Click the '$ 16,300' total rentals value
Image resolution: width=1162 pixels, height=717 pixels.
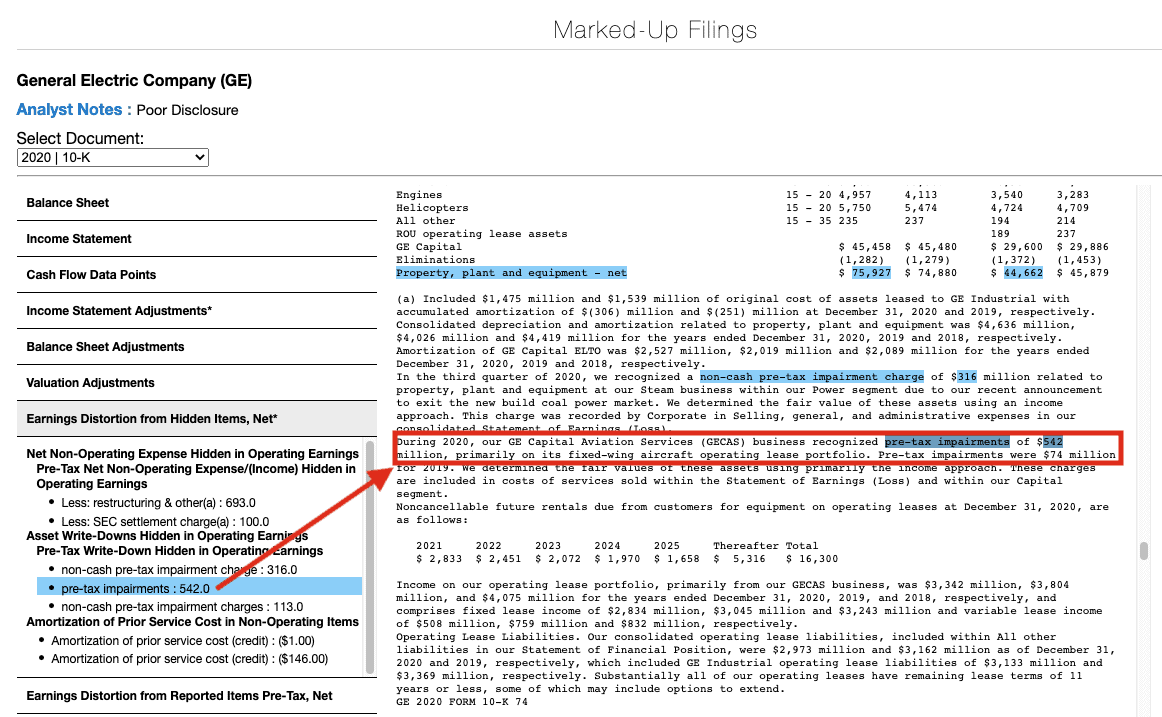(812, 558)
